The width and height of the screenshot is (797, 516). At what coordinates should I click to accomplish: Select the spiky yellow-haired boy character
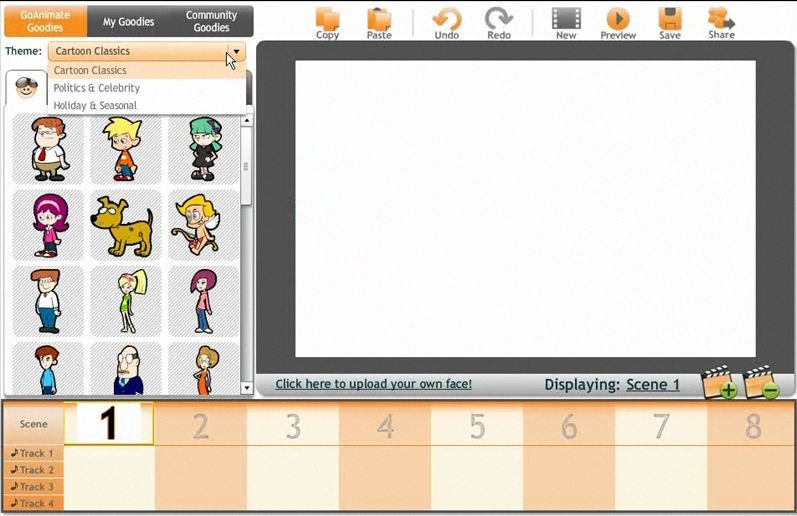pyautogui.click(x=126, y=149)
